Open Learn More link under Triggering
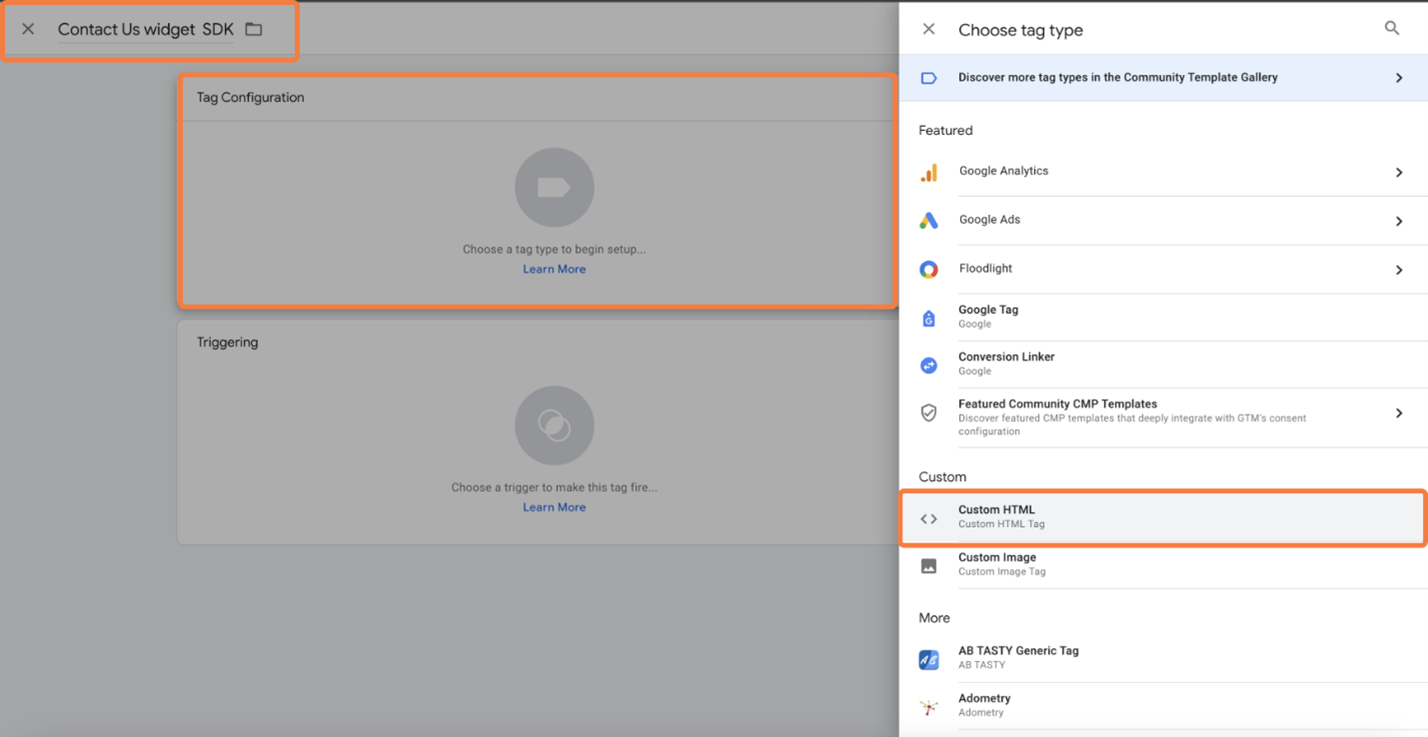Viewport: 1428px width, 737px height. (x=554, y=507)
